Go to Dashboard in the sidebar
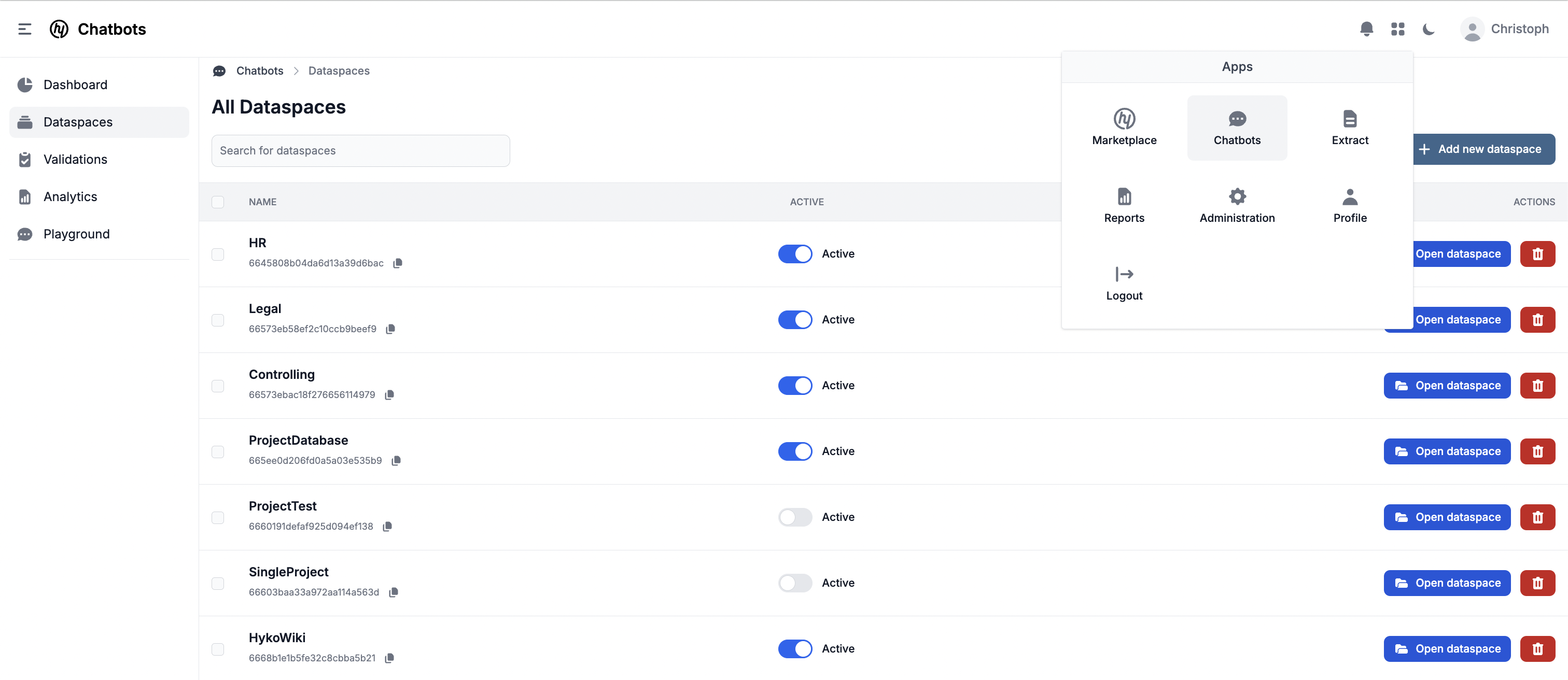Screen dimensions: 1568x680 pyautogui.click(x=75, y=84)
